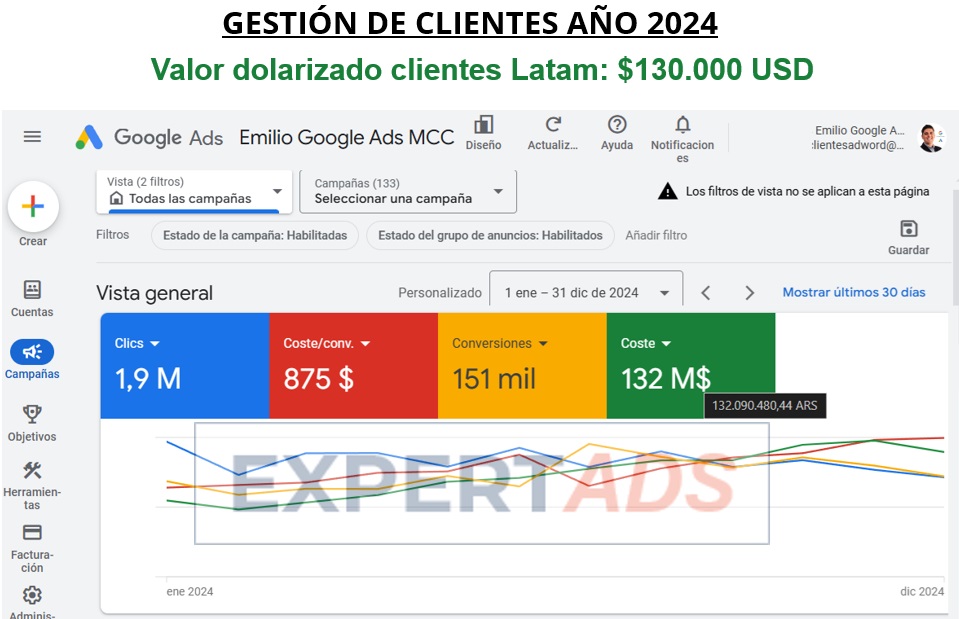This screenshot has width=959, height=619.
Task: Open Facturación billing icon
Action: (32, 532)
